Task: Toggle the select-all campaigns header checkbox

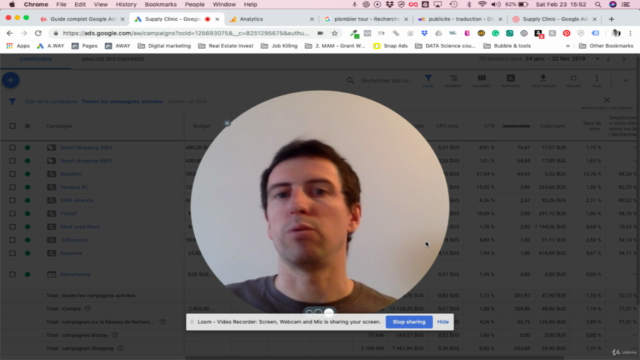Action: point(12,126)
